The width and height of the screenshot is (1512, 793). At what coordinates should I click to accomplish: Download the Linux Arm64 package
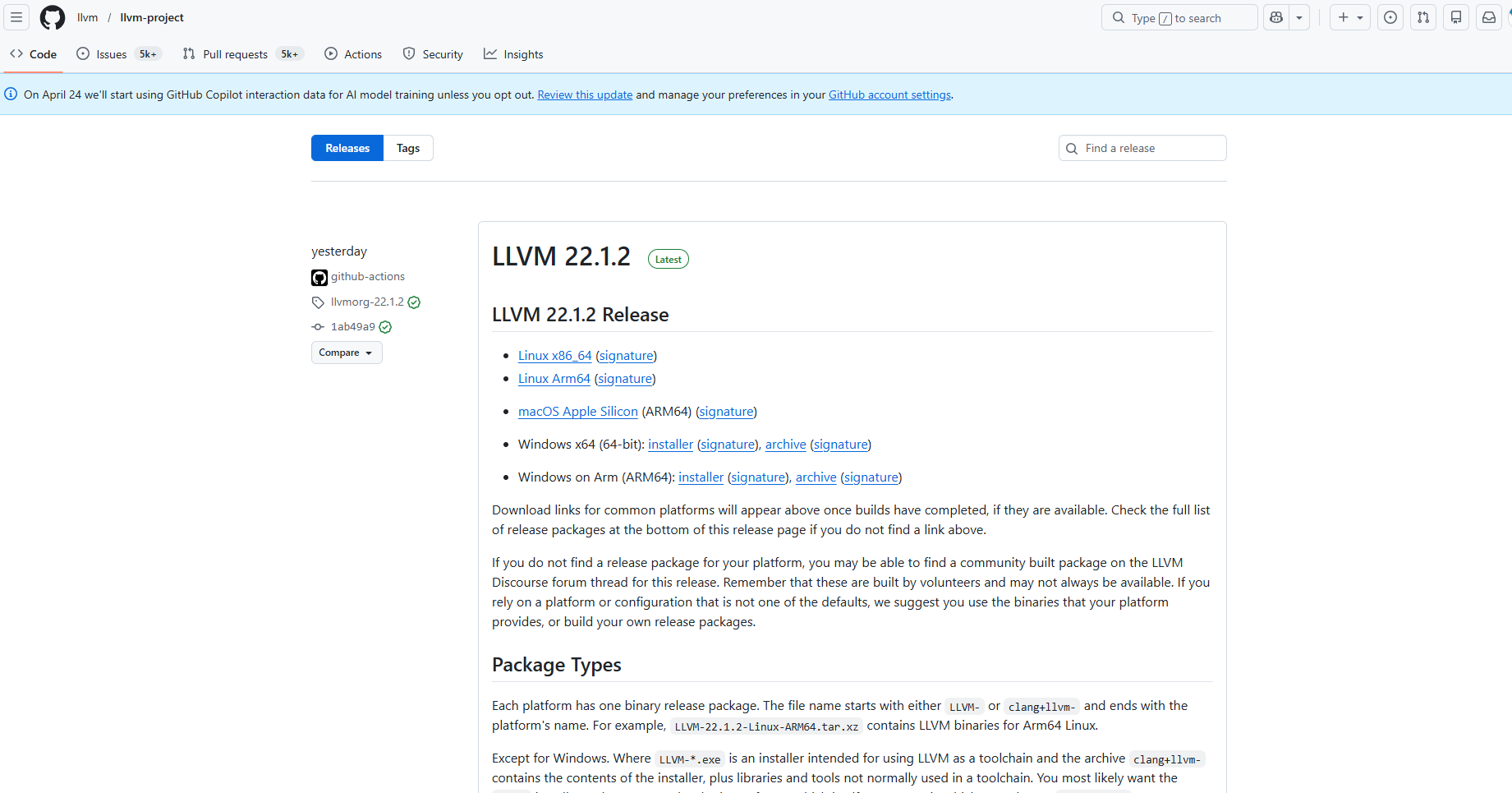(x=554, y=379)
